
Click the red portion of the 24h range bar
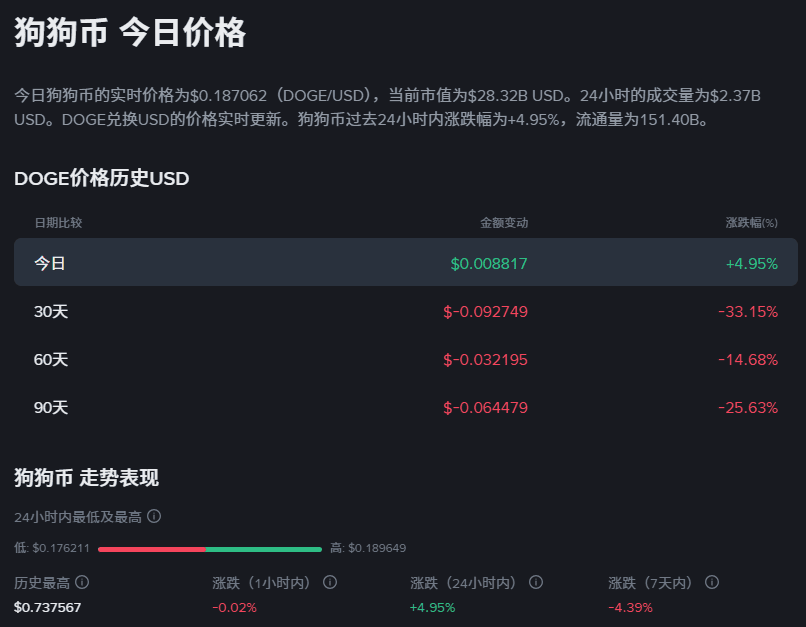click(x=151, y=549)
